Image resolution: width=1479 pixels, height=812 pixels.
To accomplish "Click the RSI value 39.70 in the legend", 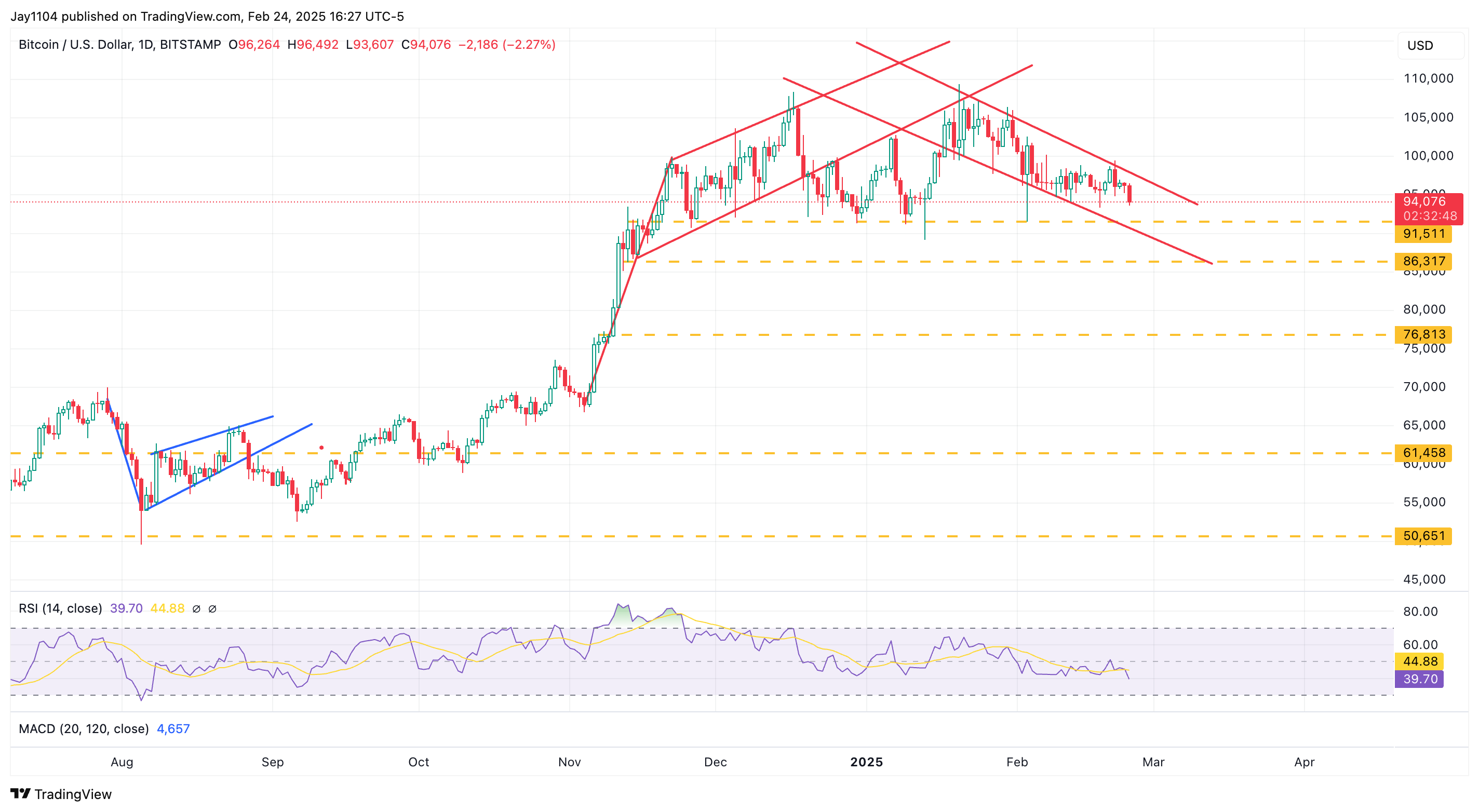I will (126, 608).
